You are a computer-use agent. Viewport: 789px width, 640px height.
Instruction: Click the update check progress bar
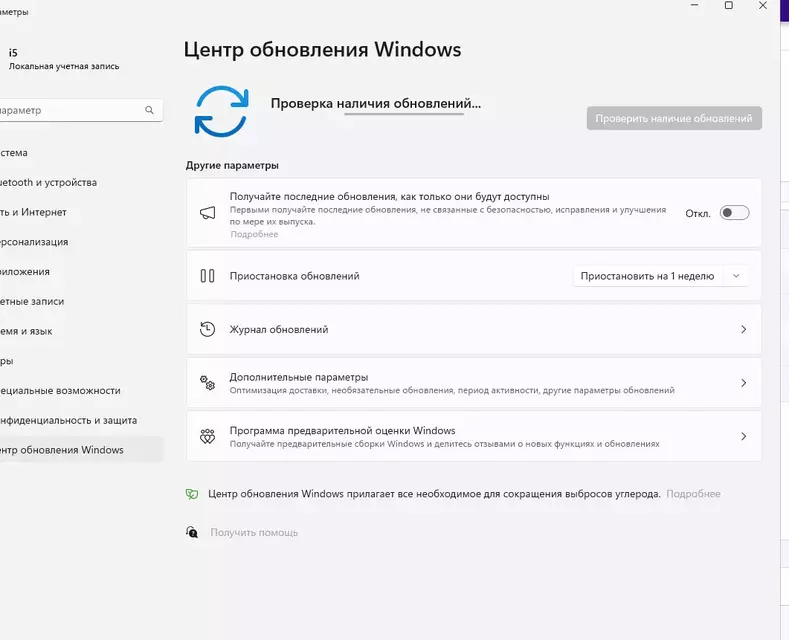pos(404,114)
